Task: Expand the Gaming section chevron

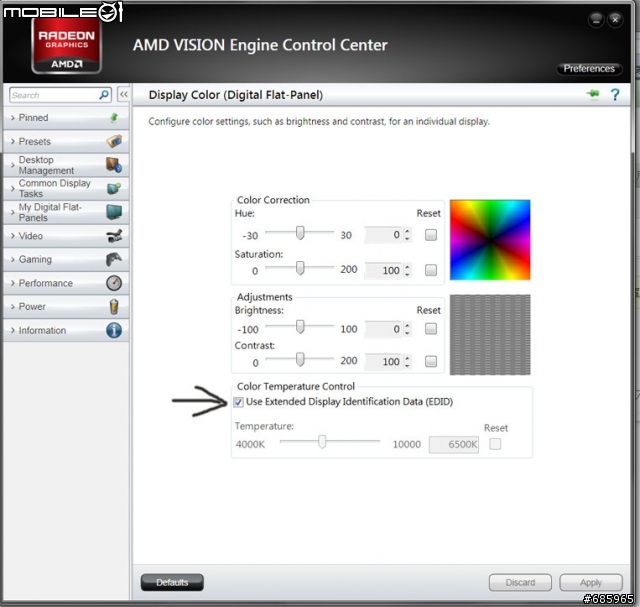Action: point(13,259)
